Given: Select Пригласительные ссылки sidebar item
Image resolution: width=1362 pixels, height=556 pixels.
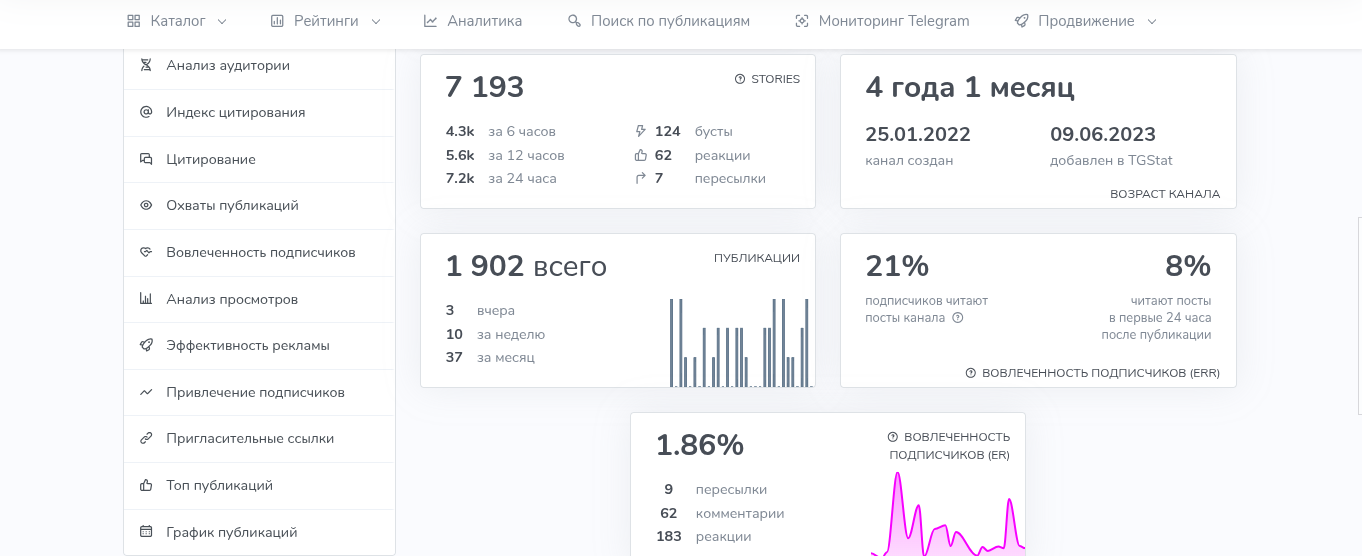Looking at the screenshot, I should 259,438.
